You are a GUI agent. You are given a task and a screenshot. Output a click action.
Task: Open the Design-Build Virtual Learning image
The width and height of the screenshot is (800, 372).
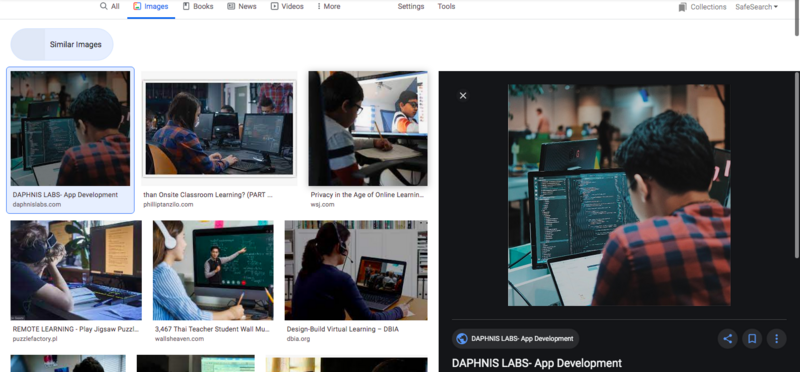[x=356, y=270]
